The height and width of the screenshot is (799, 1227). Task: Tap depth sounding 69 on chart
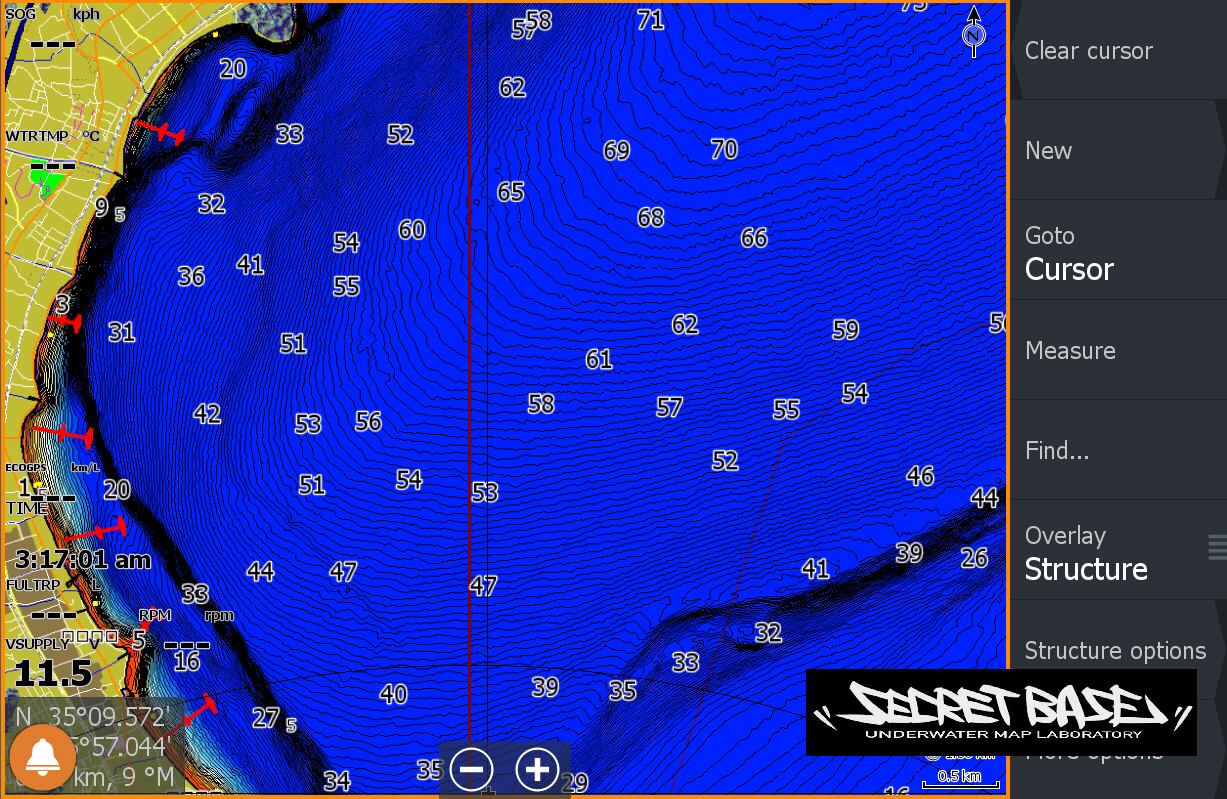tap(616, 150)
